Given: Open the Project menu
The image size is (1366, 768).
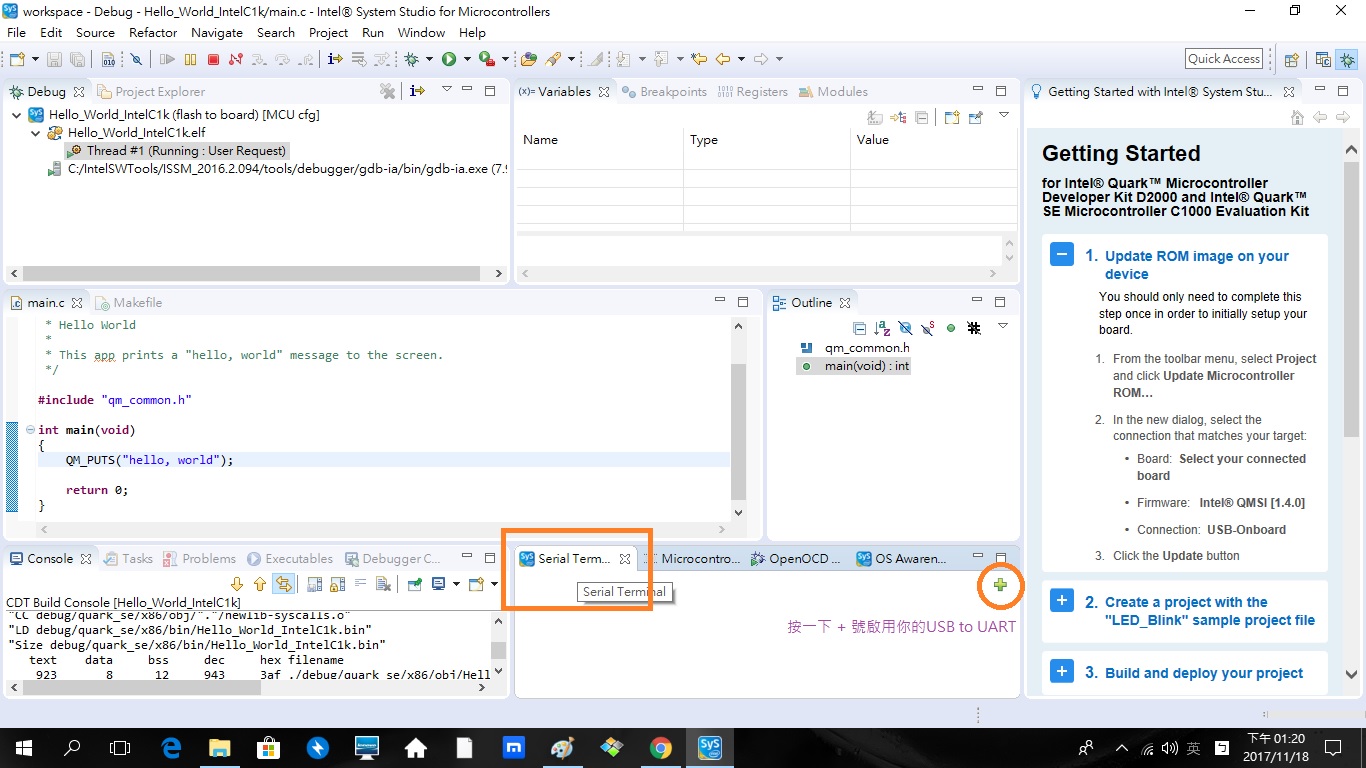Looking at the screenshot, I should pos(328,32).
